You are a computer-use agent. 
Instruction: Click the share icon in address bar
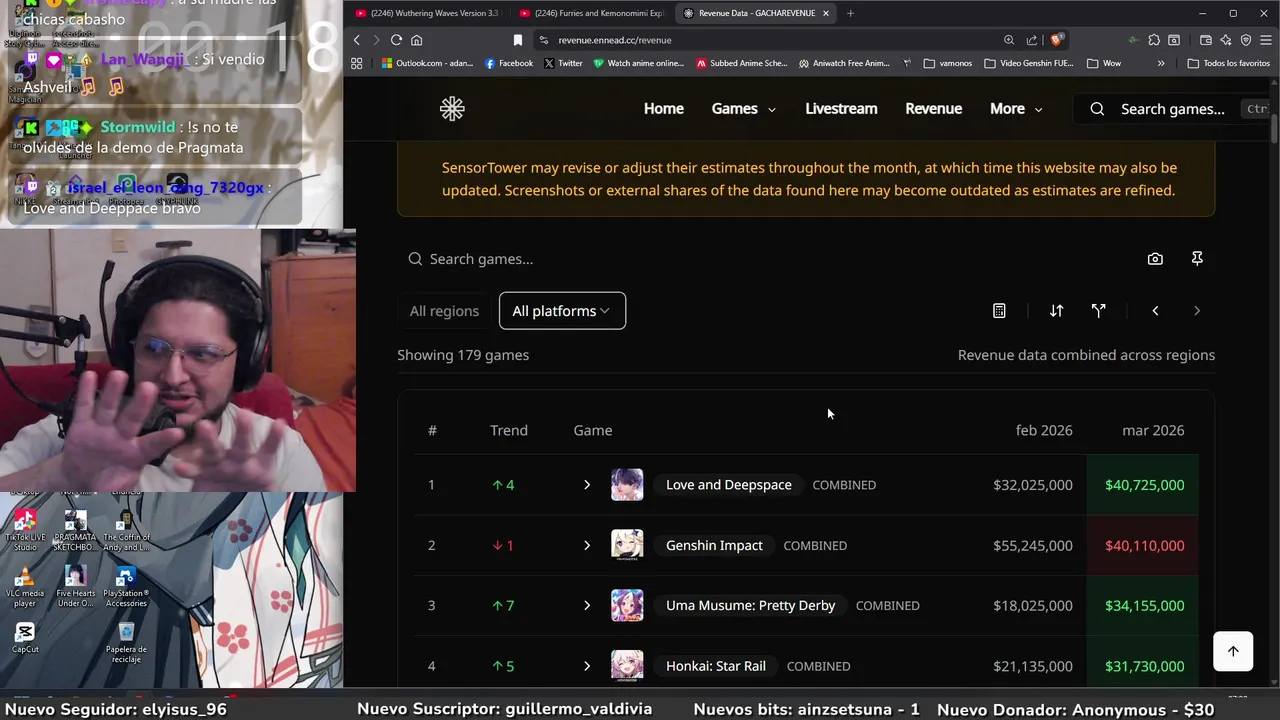1032,40
